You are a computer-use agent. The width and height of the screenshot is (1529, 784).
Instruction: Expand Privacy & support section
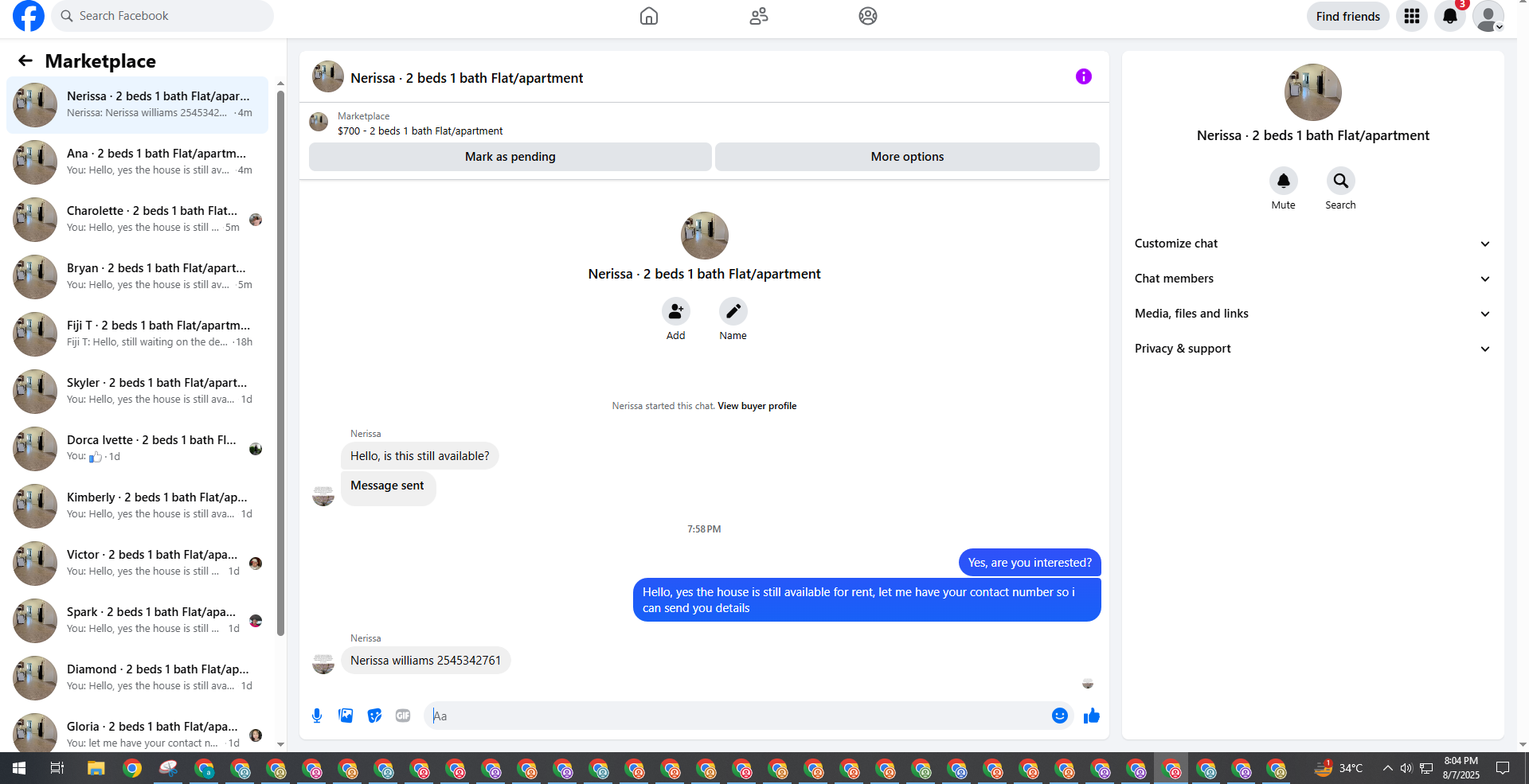1313,349
